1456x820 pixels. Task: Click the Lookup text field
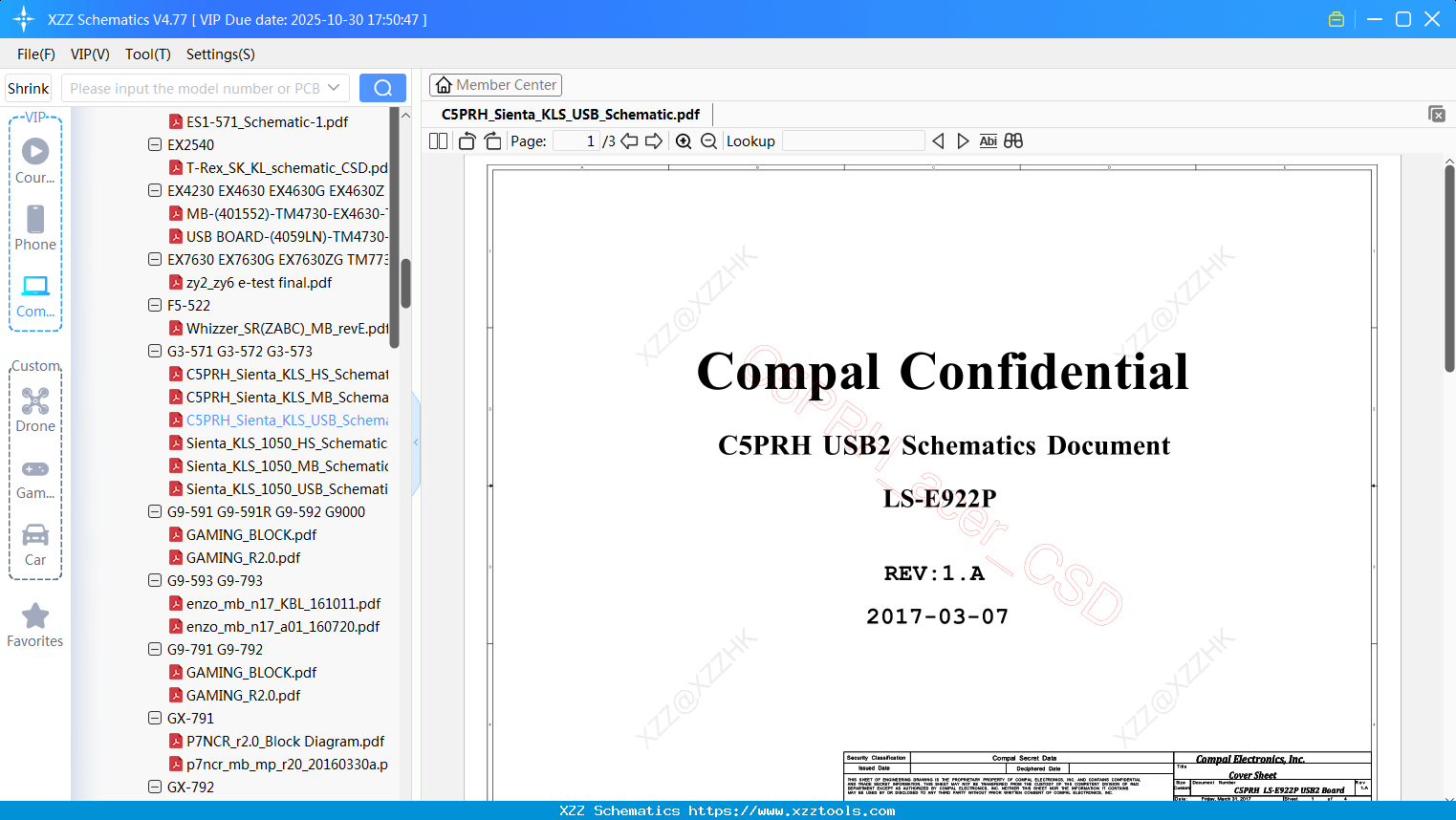point(854,141)
